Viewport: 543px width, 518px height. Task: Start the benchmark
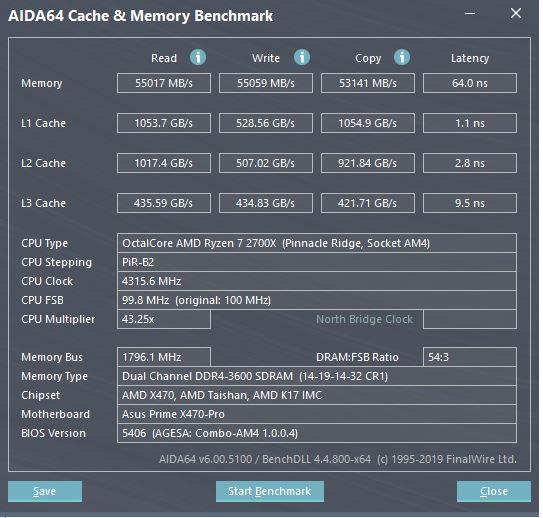coord(270,491)
